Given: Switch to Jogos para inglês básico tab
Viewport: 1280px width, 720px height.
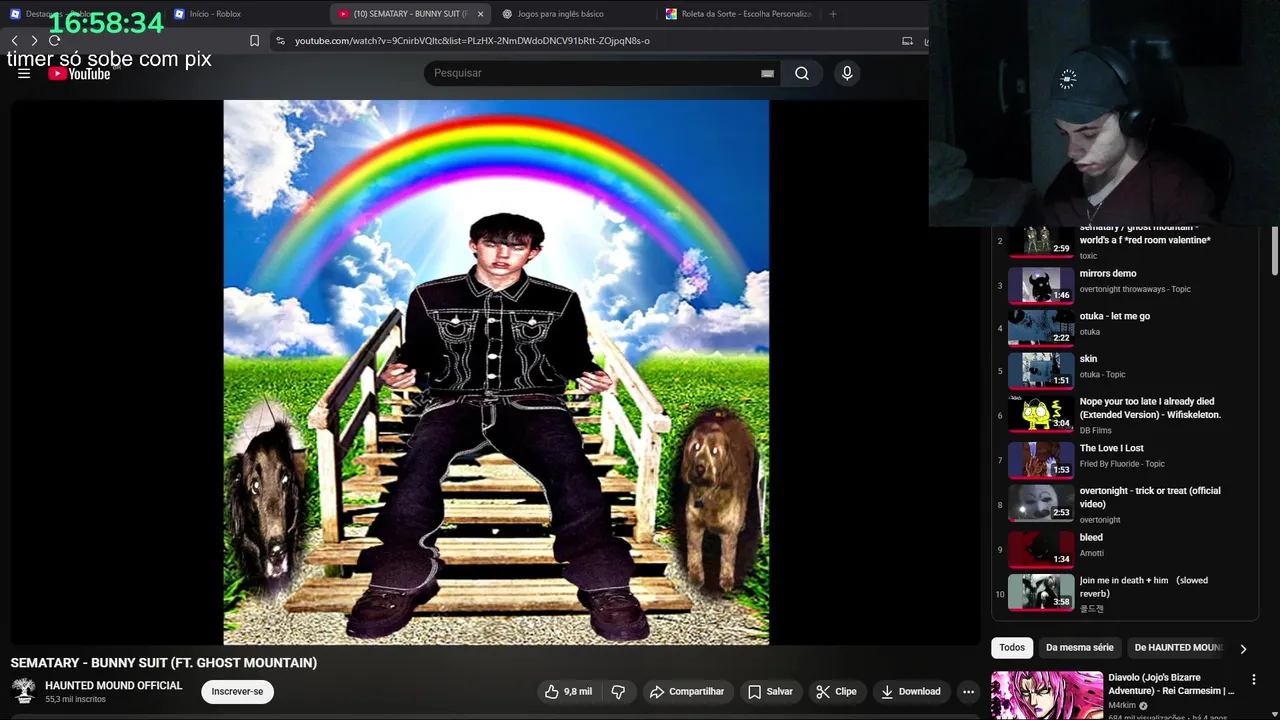Looking at the screenshot, I should click(575, 14).
